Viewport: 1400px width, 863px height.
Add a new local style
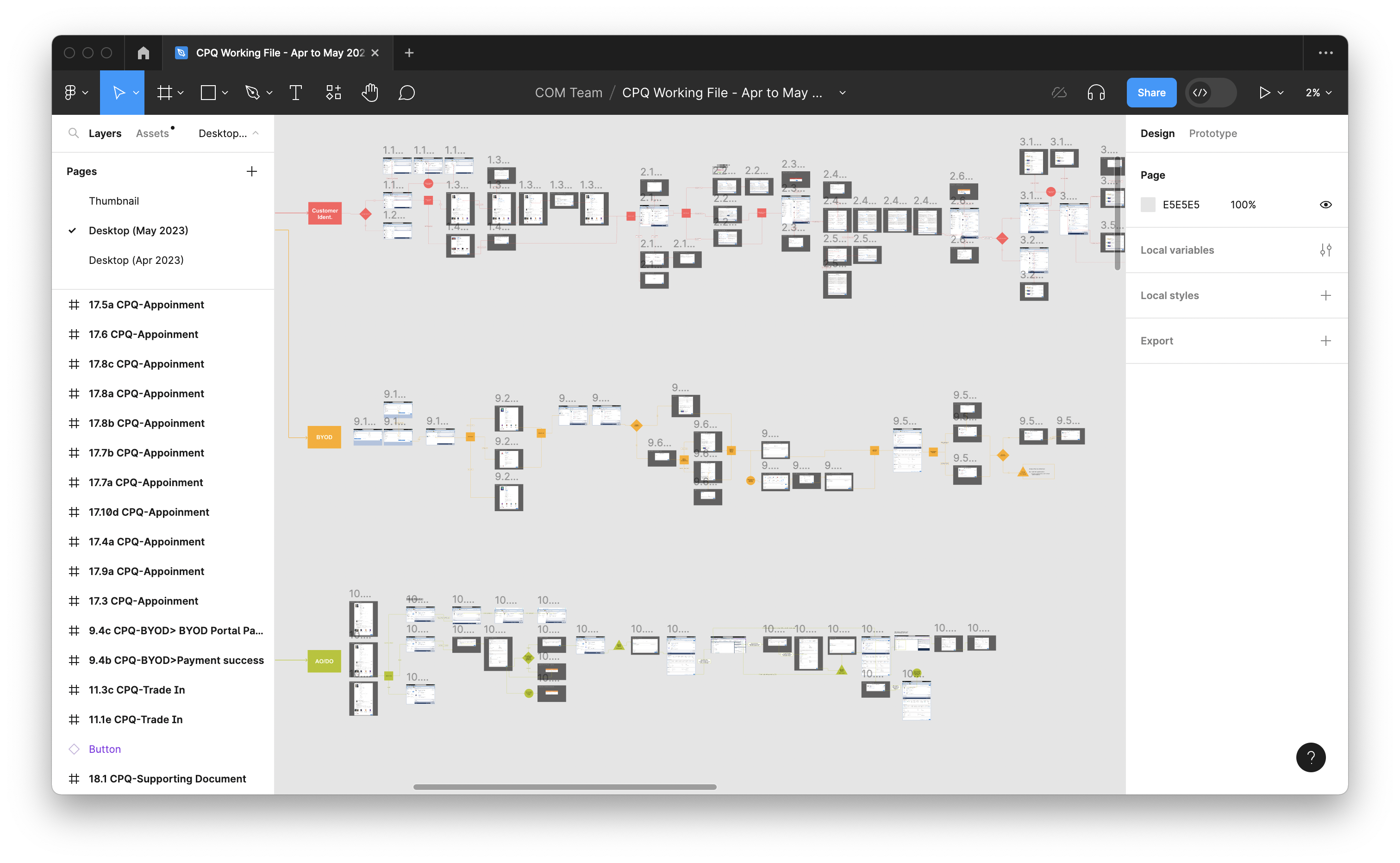point(1325,295)
